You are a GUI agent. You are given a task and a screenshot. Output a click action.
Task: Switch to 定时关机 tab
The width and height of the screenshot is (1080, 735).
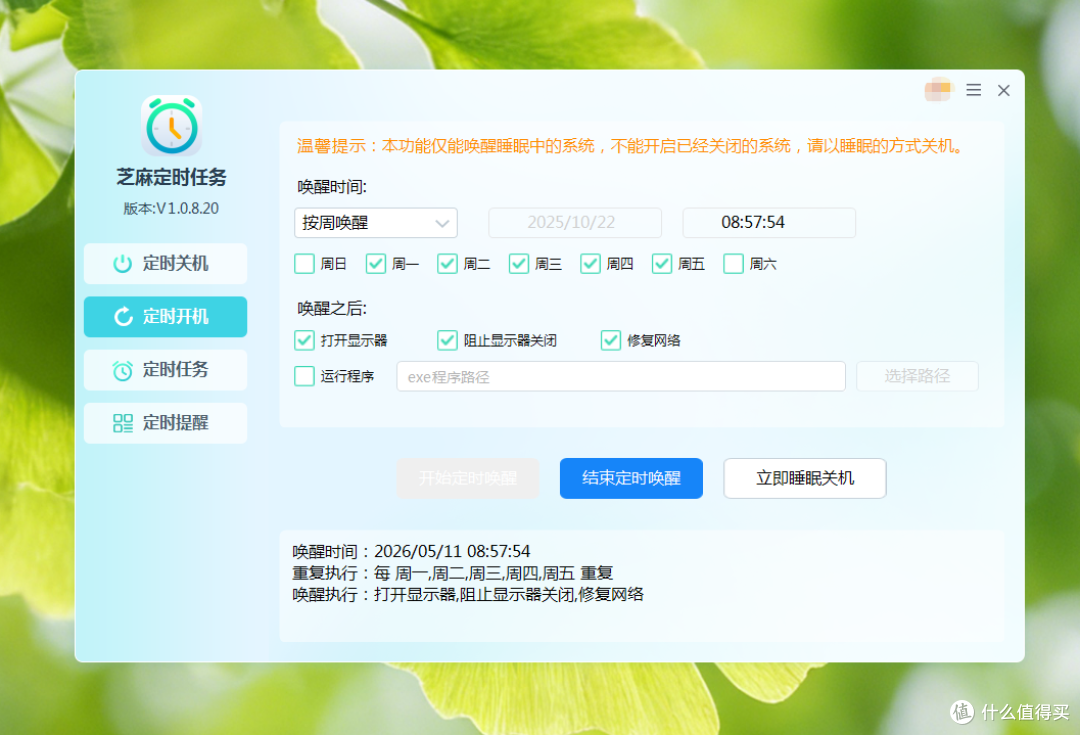coord(165,263)
